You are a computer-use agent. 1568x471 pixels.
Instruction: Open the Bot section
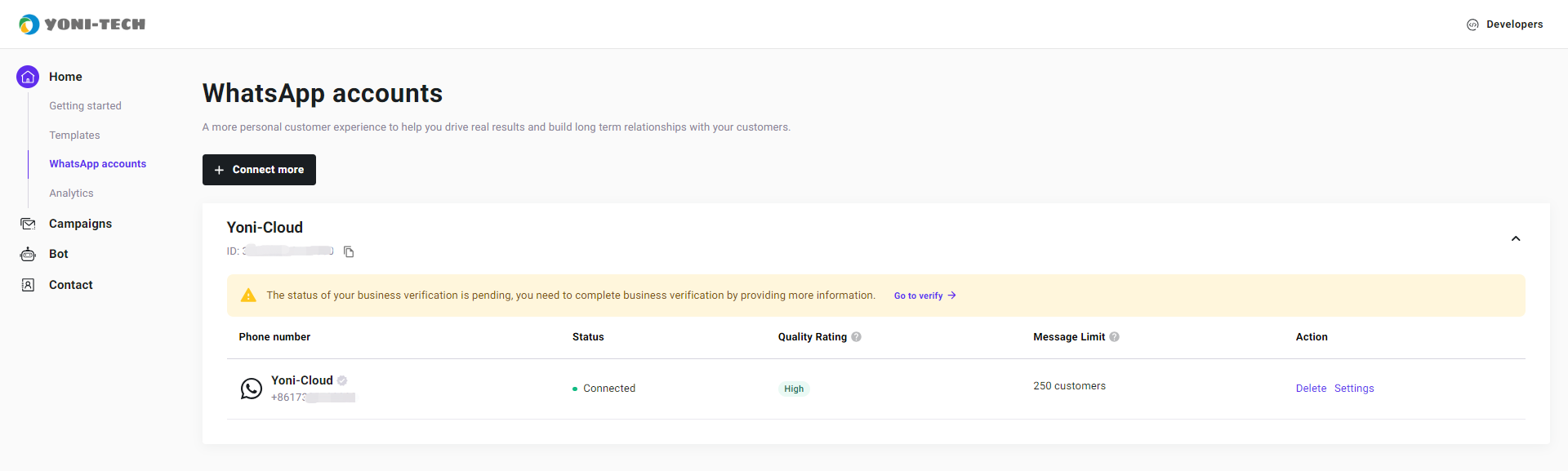[x=58, y=254]
